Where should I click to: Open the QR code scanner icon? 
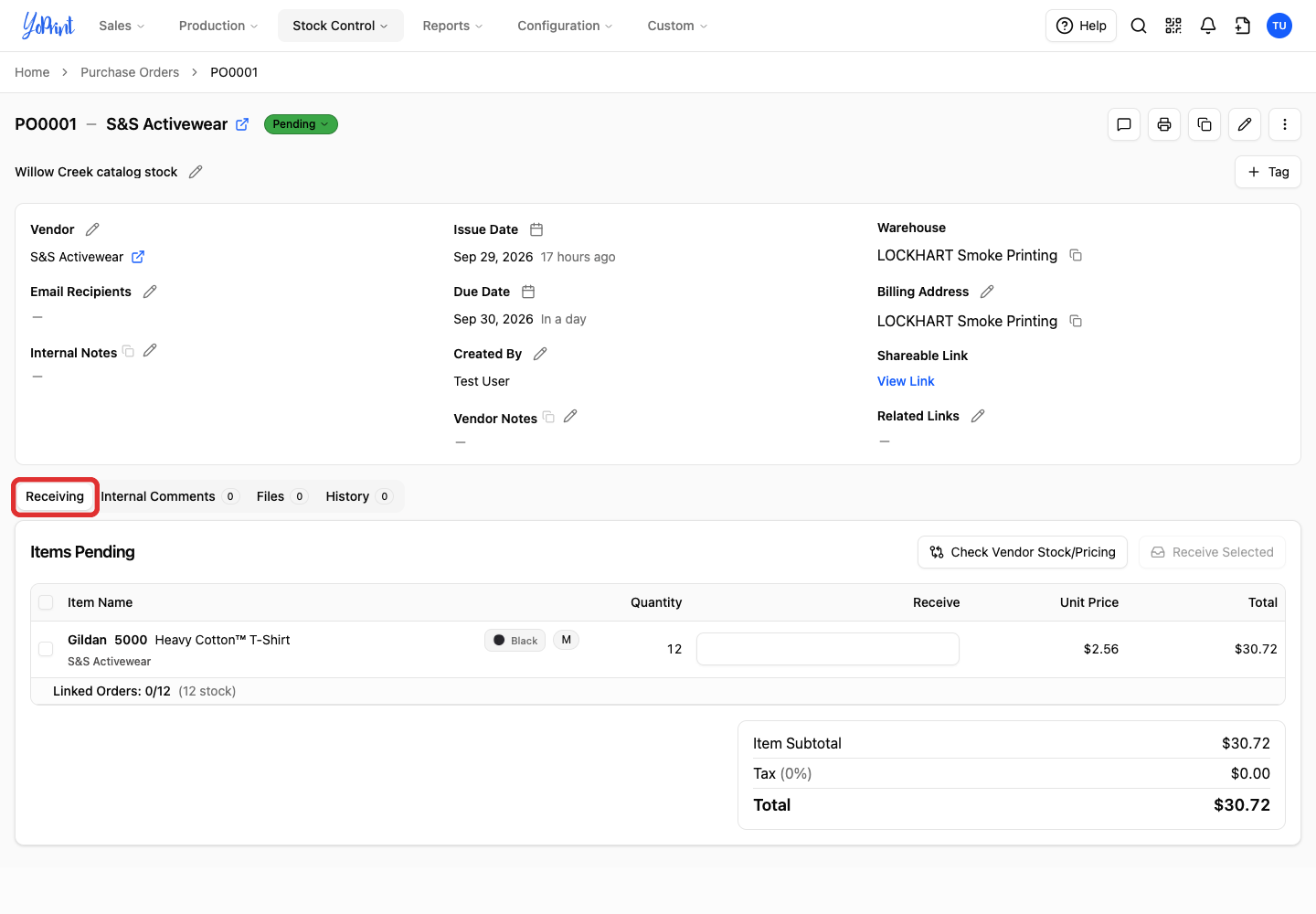[1173, 26]
